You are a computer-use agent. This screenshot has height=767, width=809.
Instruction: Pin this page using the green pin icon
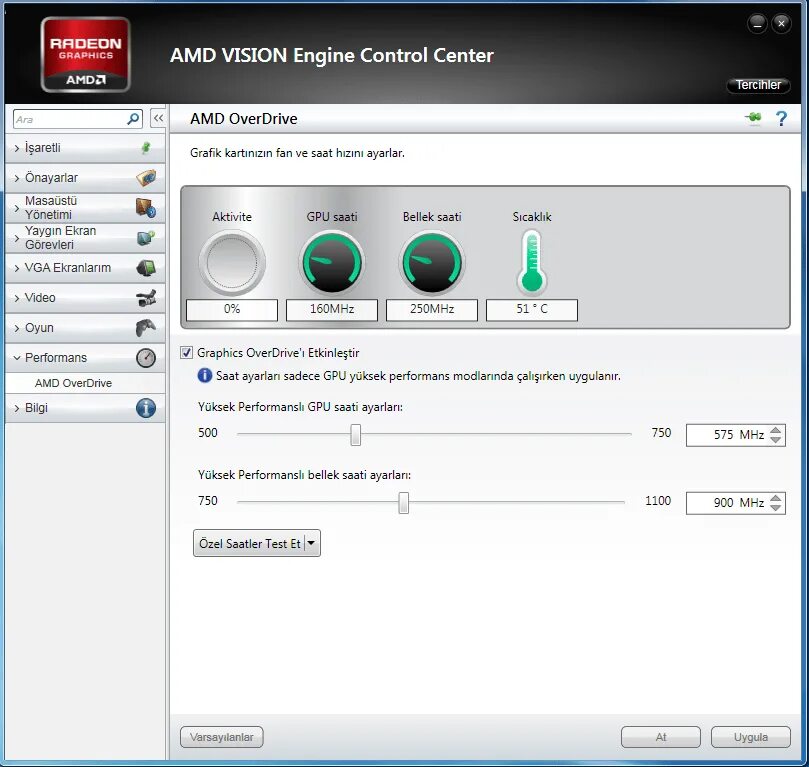[753, 118]
